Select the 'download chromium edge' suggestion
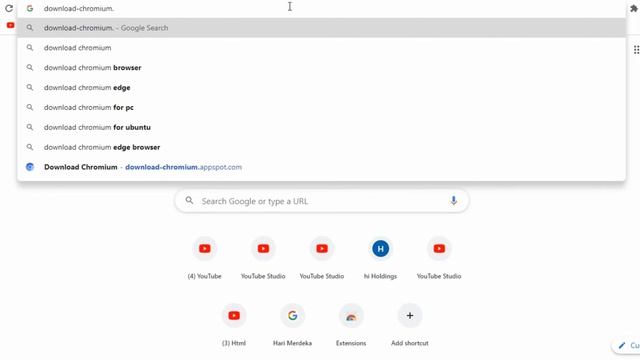 point(322,87)
